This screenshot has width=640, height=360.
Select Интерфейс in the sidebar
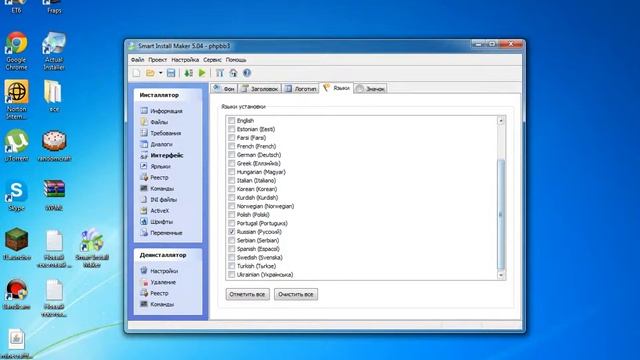(162, 156)
